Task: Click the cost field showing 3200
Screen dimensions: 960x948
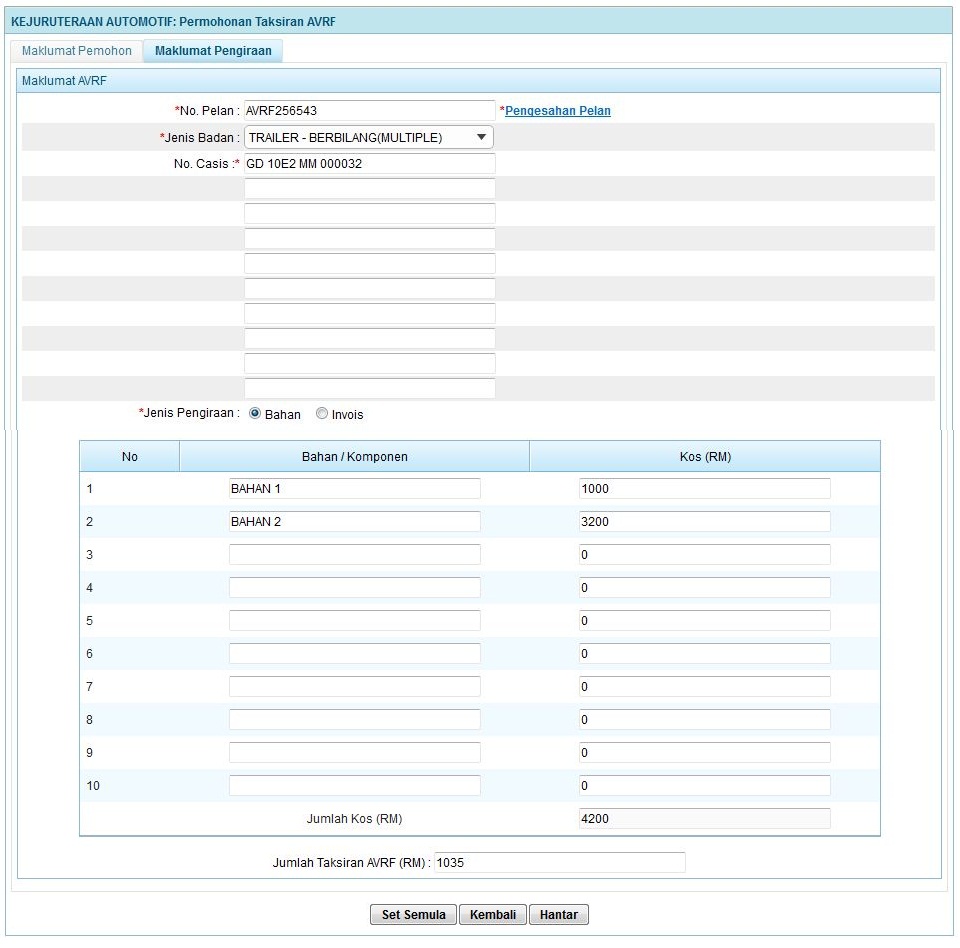Action: (x=705, y=522)
